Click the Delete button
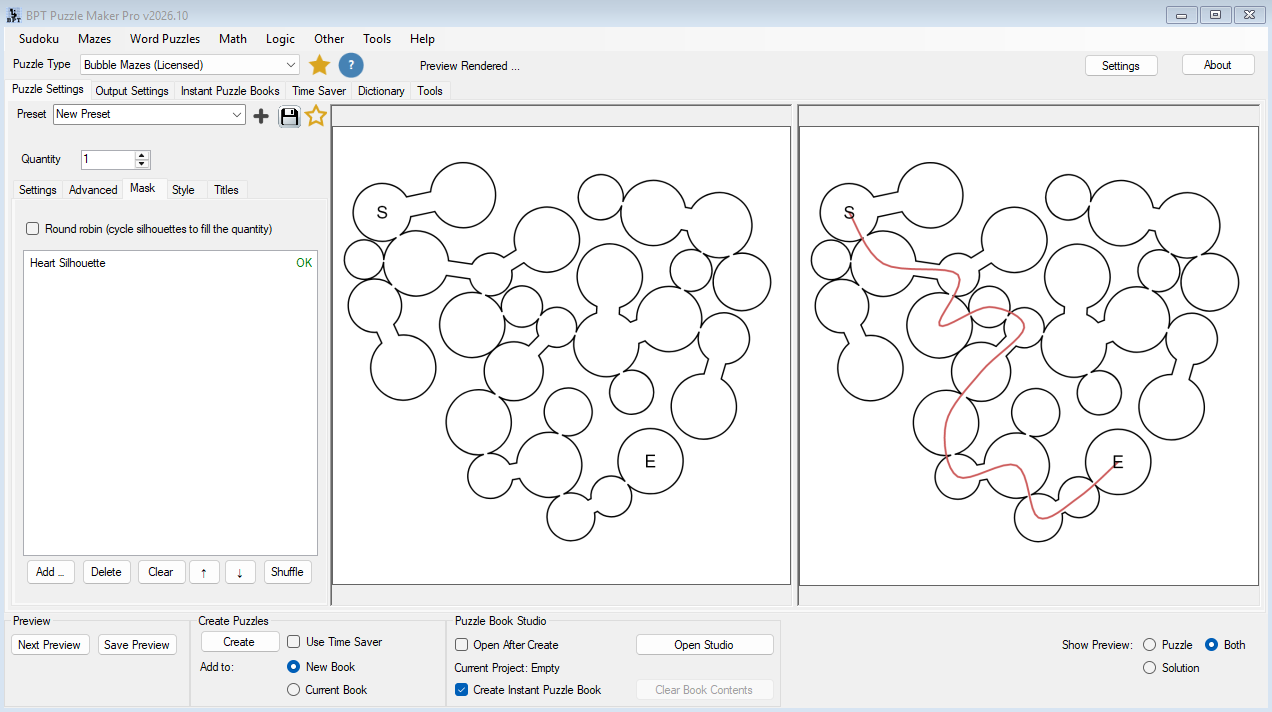The height and width of the screenshot is (712, 1272). tap(106, 572)
